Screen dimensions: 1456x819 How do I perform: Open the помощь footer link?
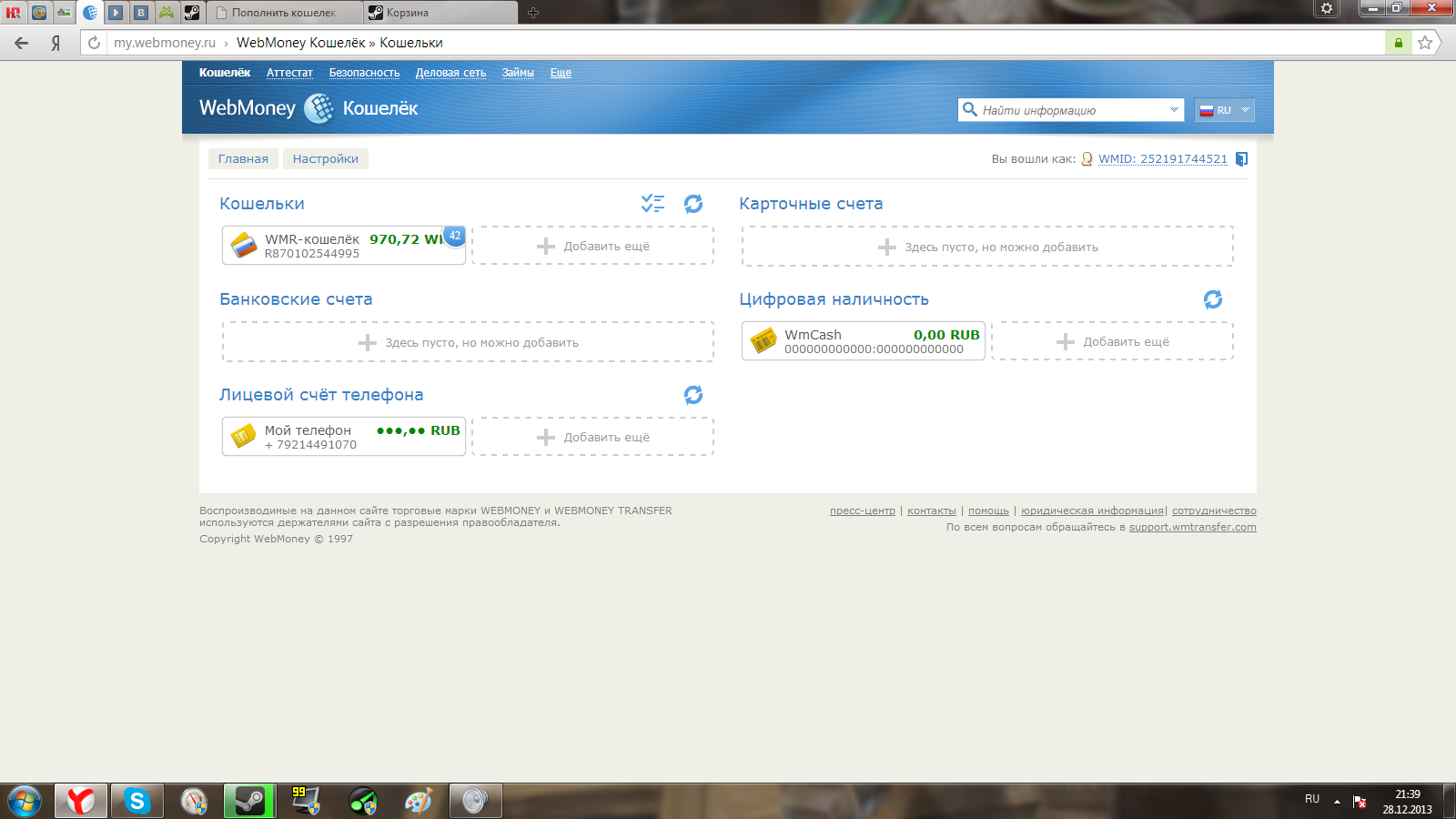988,511
